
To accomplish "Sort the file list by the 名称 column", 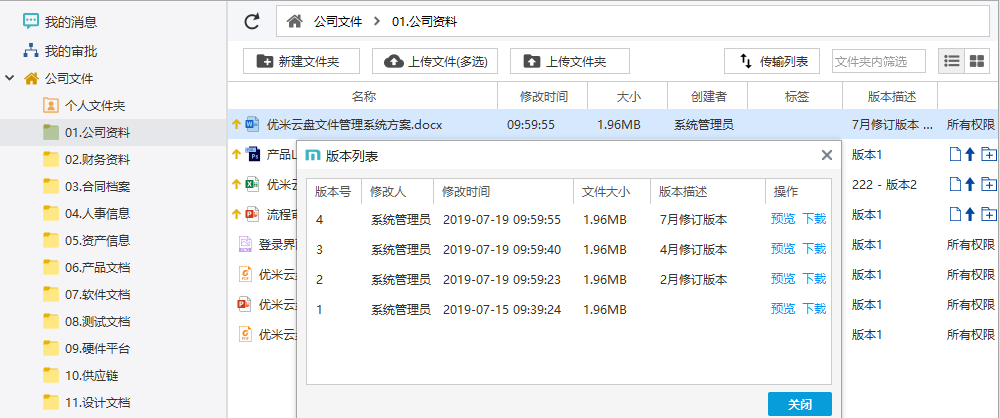I will pyautogui.click(x=363, y=96).
